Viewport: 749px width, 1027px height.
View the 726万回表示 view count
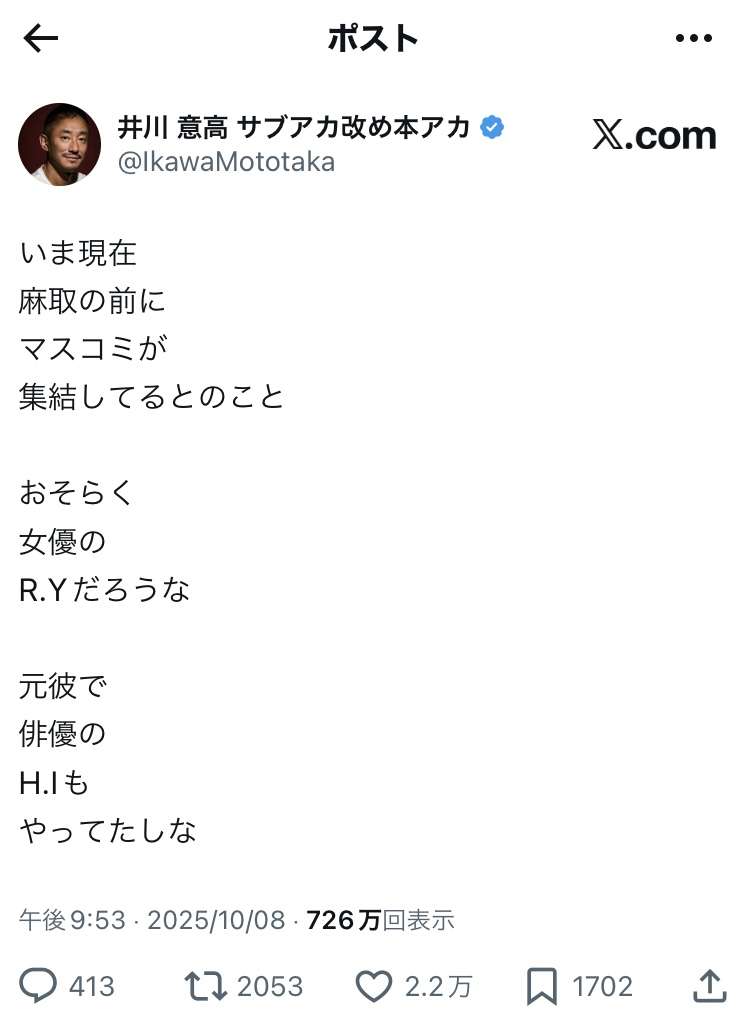coord(380,919)
